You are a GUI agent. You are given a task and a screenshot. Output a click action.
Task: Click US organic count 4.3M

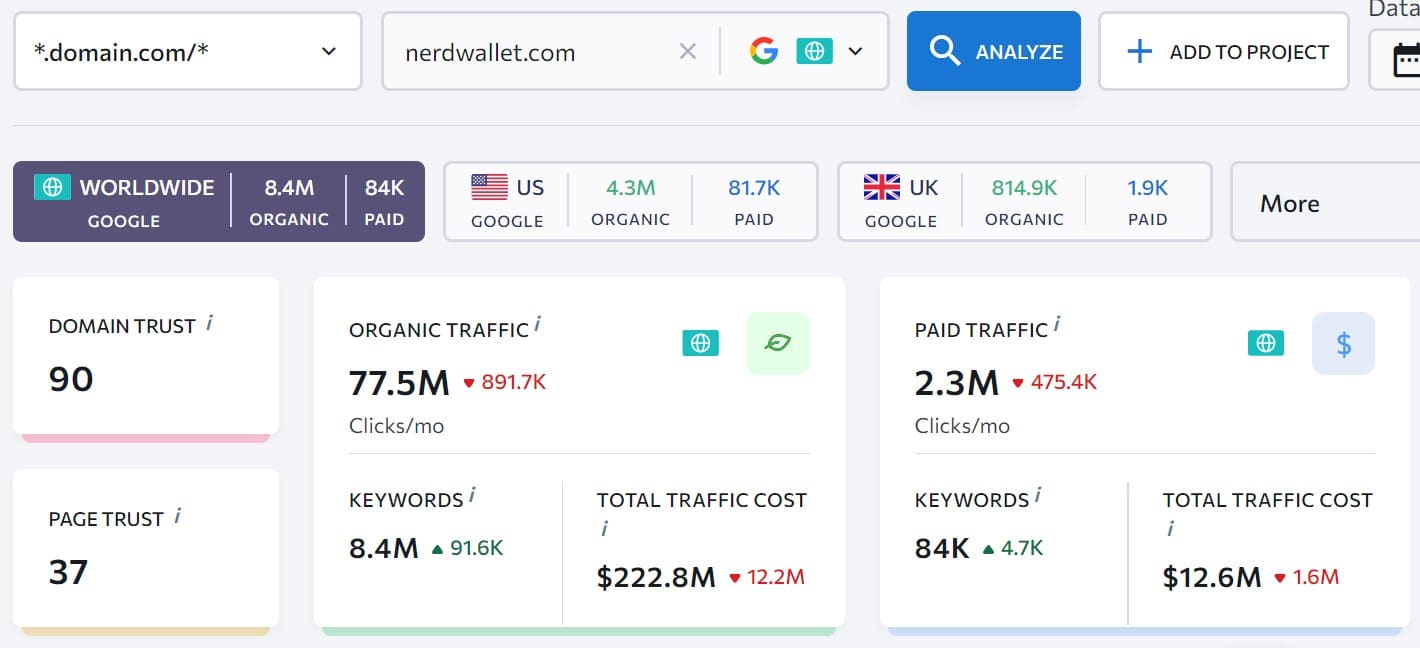click(630, 188)
